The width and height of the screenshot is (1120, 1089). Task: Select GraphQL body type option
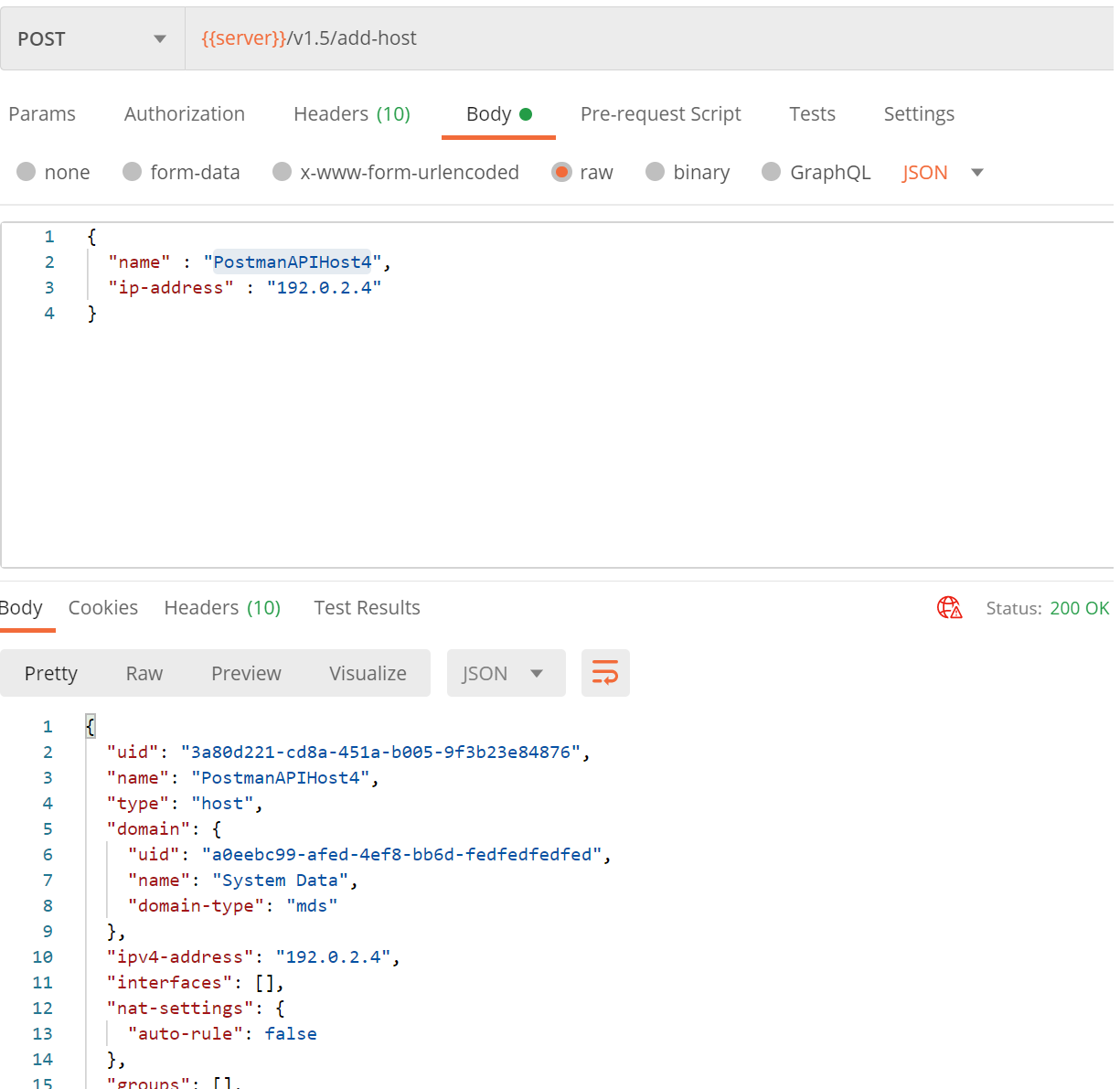[772, 172]
